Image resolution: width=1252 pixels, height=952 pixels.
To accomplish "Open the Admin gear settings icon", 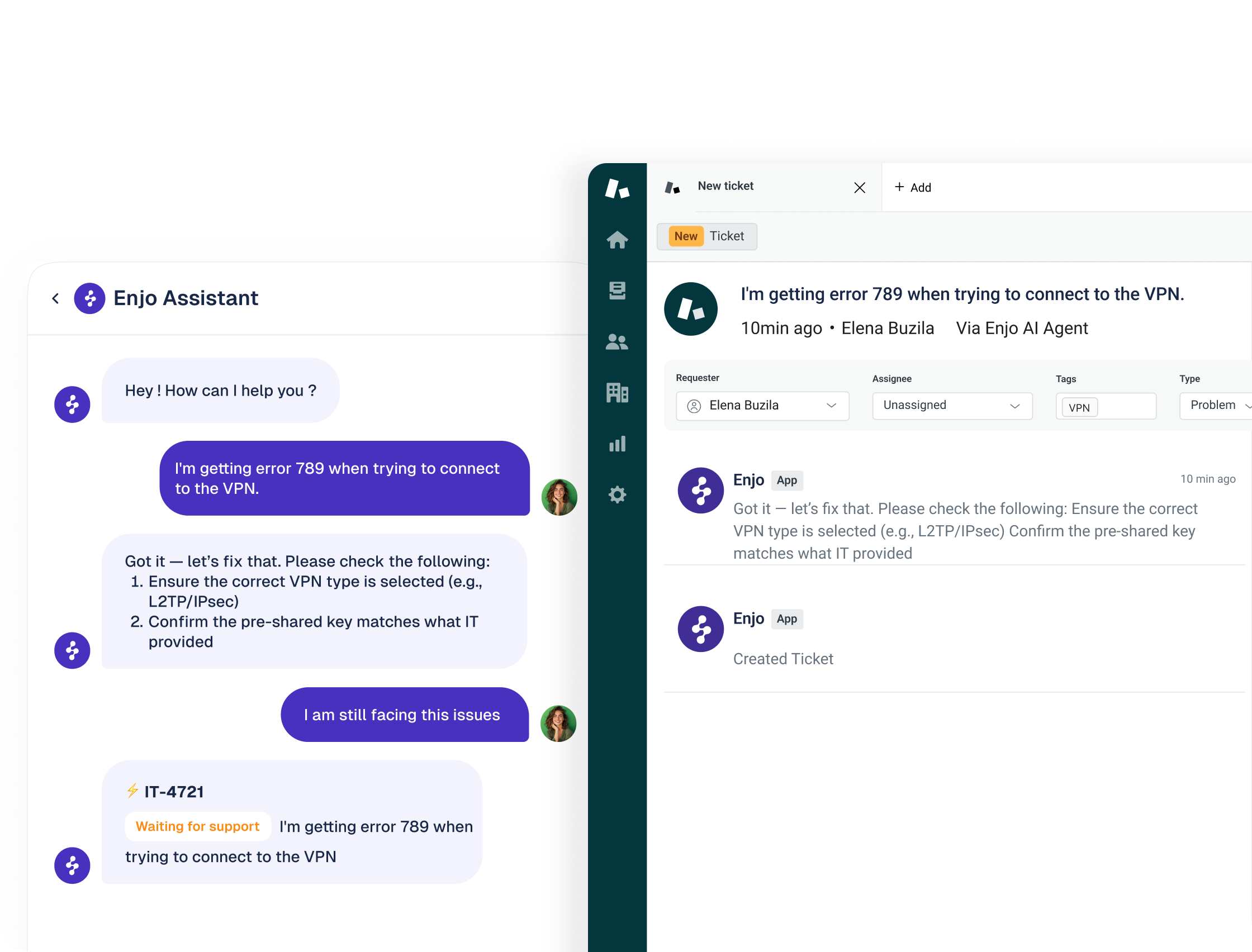I will click(616, 494).
